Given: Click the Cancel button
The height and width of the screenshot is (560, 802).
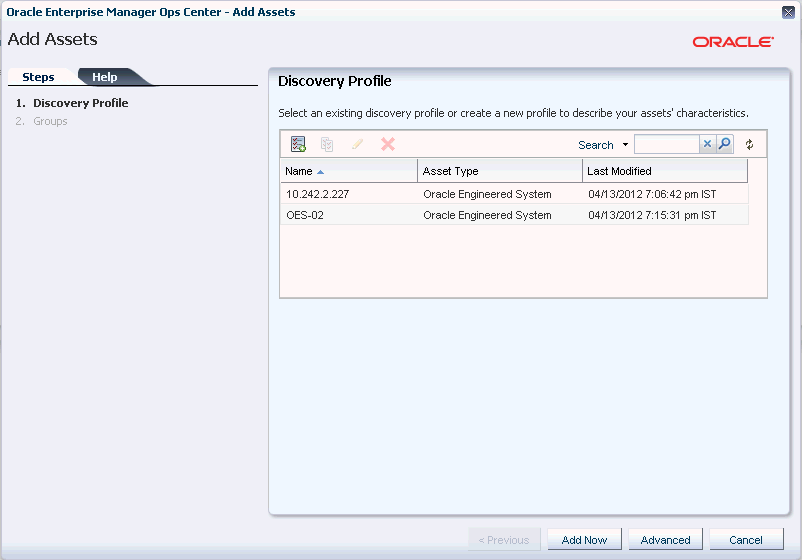Looking at the screenshot, I should pos(746,540).
